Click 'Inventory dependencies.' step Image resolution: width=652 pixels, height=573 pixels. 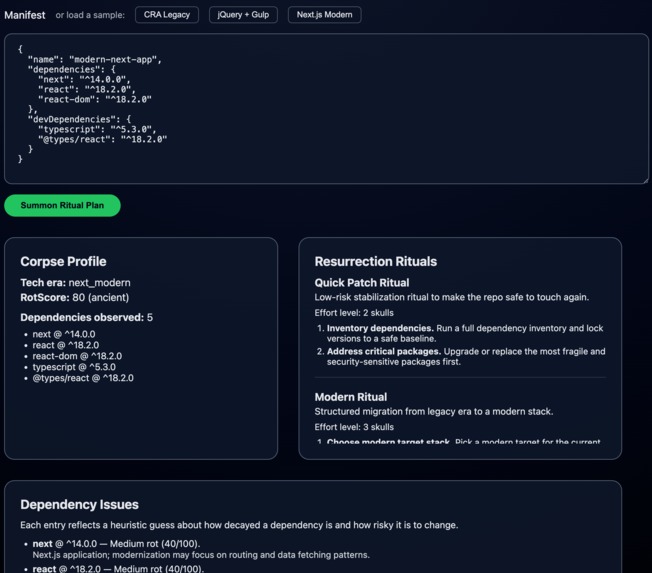coord(380,328)
